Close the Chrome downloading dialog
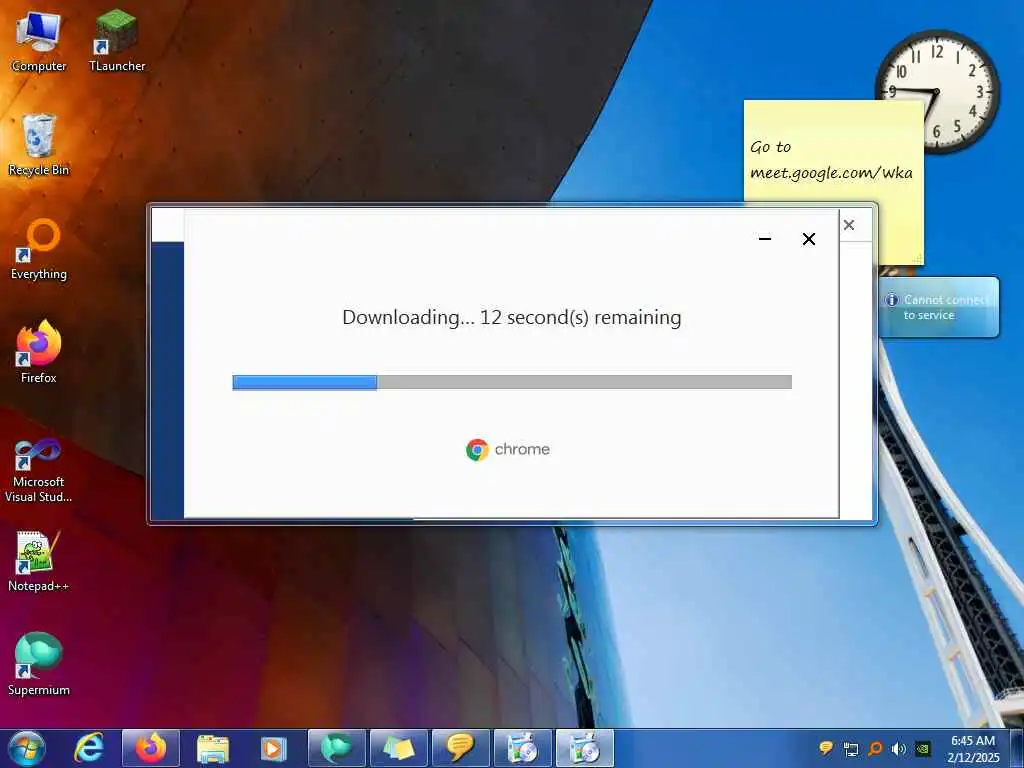Image resolution: width=1024 pixels, height=768 pixels. click(x=808, y=239)
